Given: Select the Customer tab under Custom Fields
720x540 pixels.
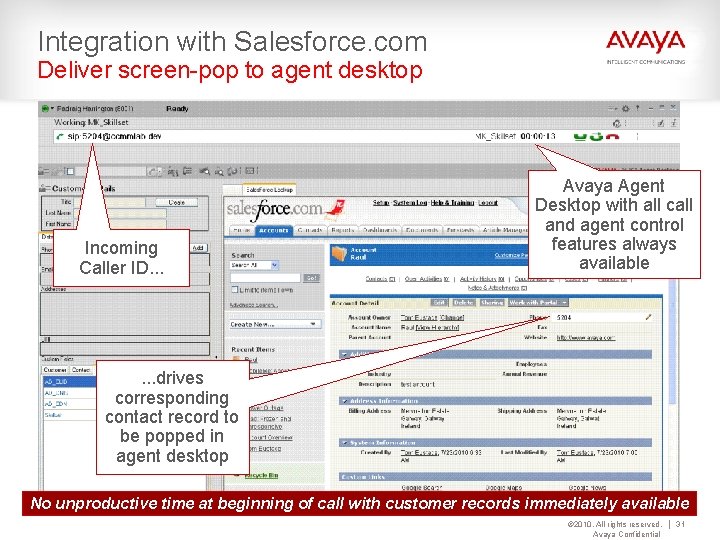Looking at the screenshot, I should pos(55,370).
